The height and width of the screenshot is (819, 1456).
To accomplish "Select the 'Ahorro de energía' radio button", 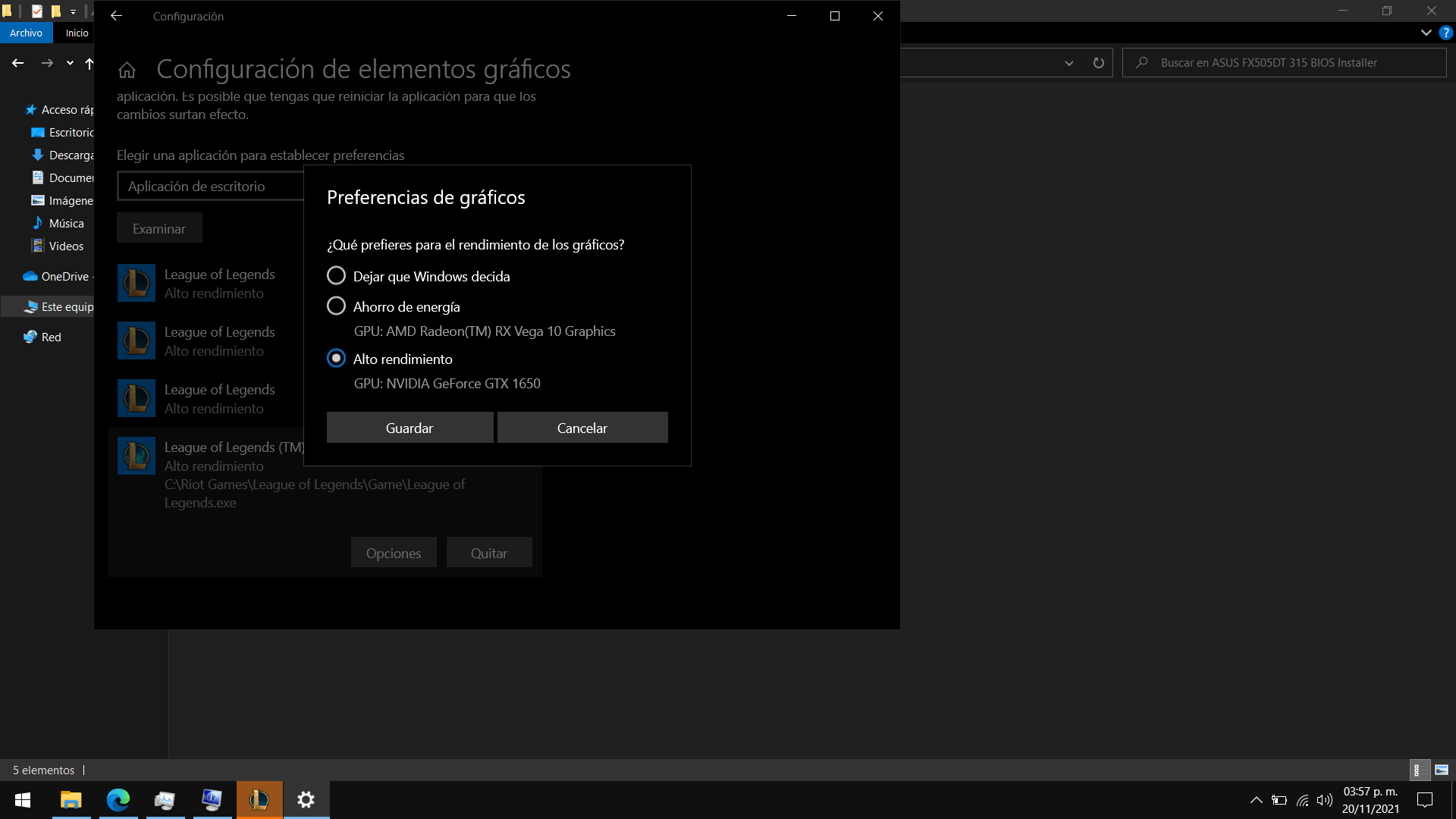I will [x=336, y=306].
